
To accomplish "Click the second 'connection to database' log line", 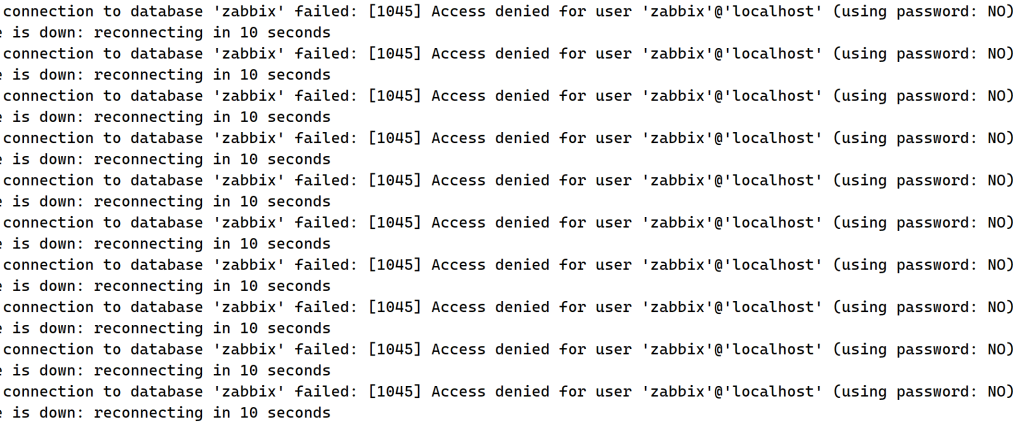I will [x=509, y=54].
